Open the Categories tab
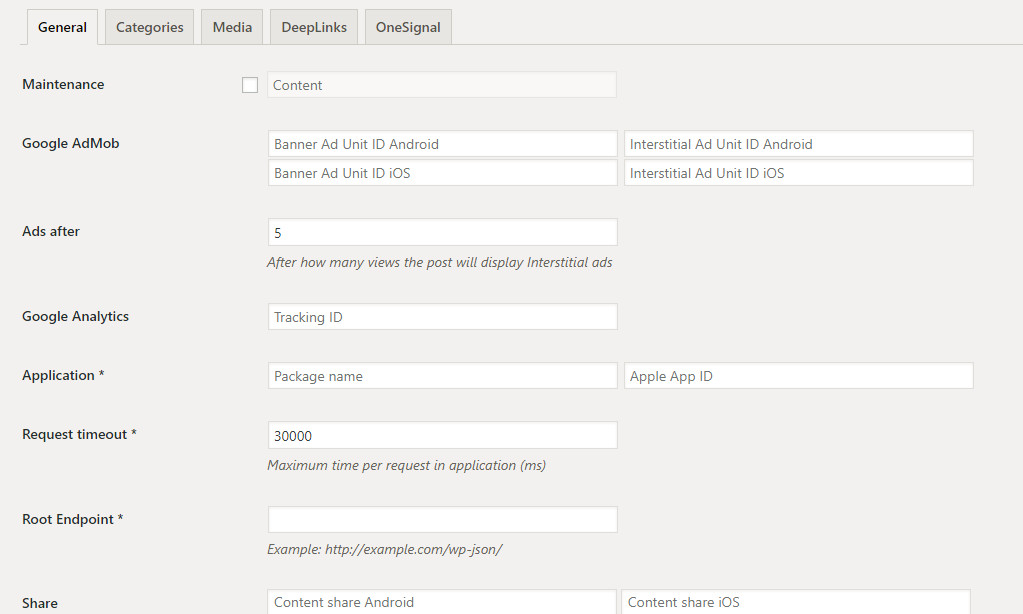This screenshot has height=614, width=1023. point(150,27)
